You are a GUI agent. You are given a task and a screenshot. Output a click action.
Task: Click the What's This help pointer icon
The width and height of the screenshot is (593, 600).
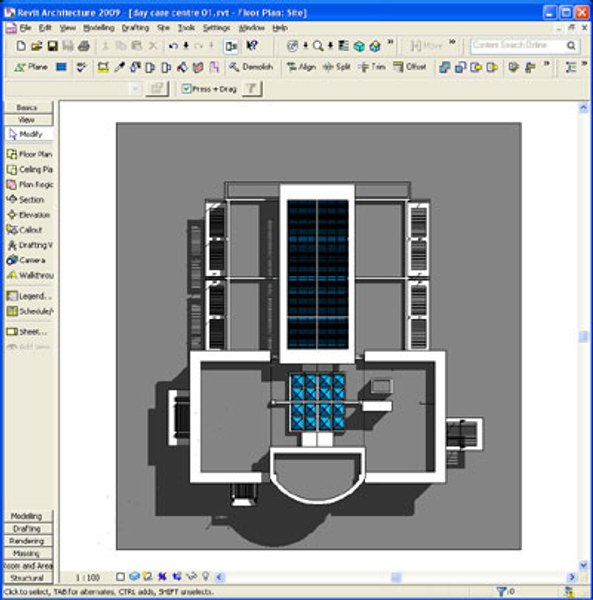click(x=251, y=46)
